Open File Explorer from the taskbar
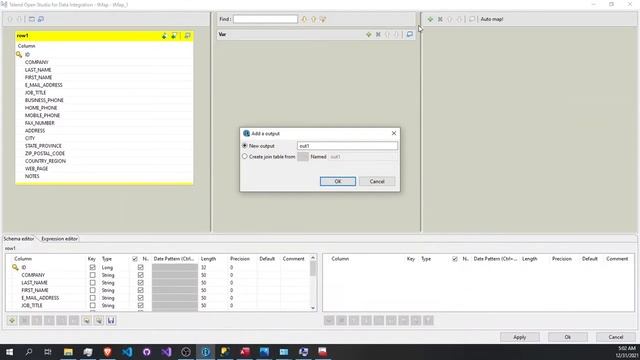This screenshot has width=640, height=360. point(68,352)
